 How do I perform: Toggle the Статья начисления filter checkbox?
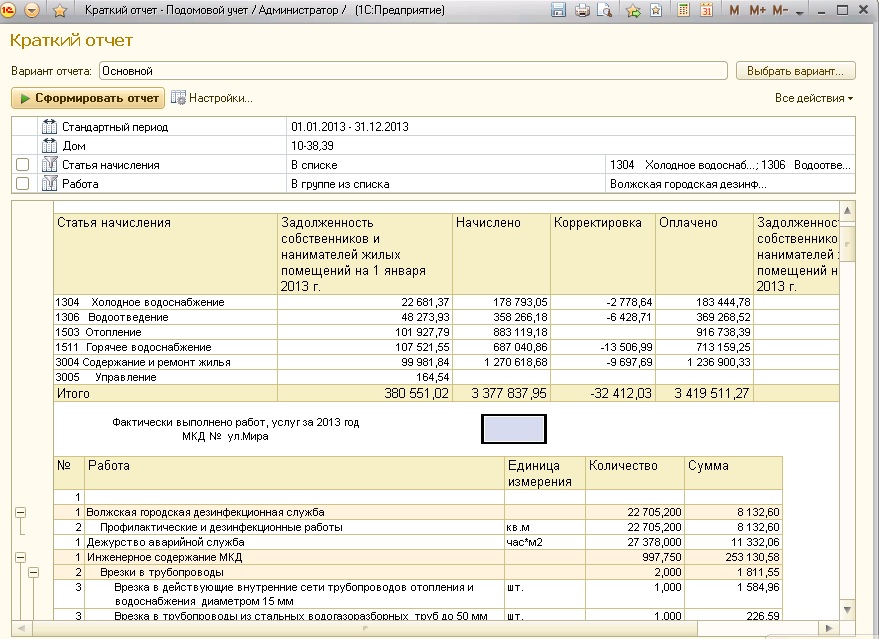[x=22, y=165]
